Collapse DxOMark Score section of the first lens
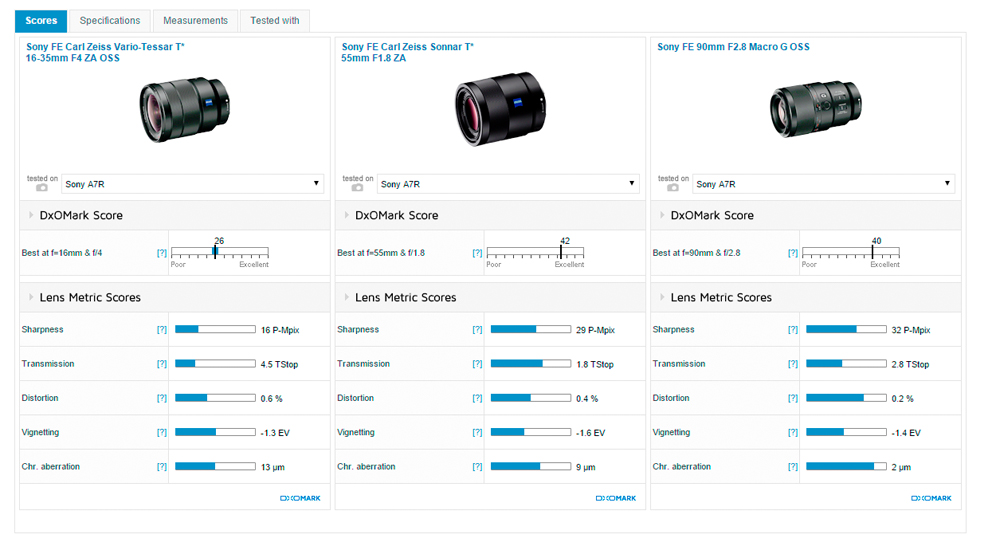 tap(31, 216)
